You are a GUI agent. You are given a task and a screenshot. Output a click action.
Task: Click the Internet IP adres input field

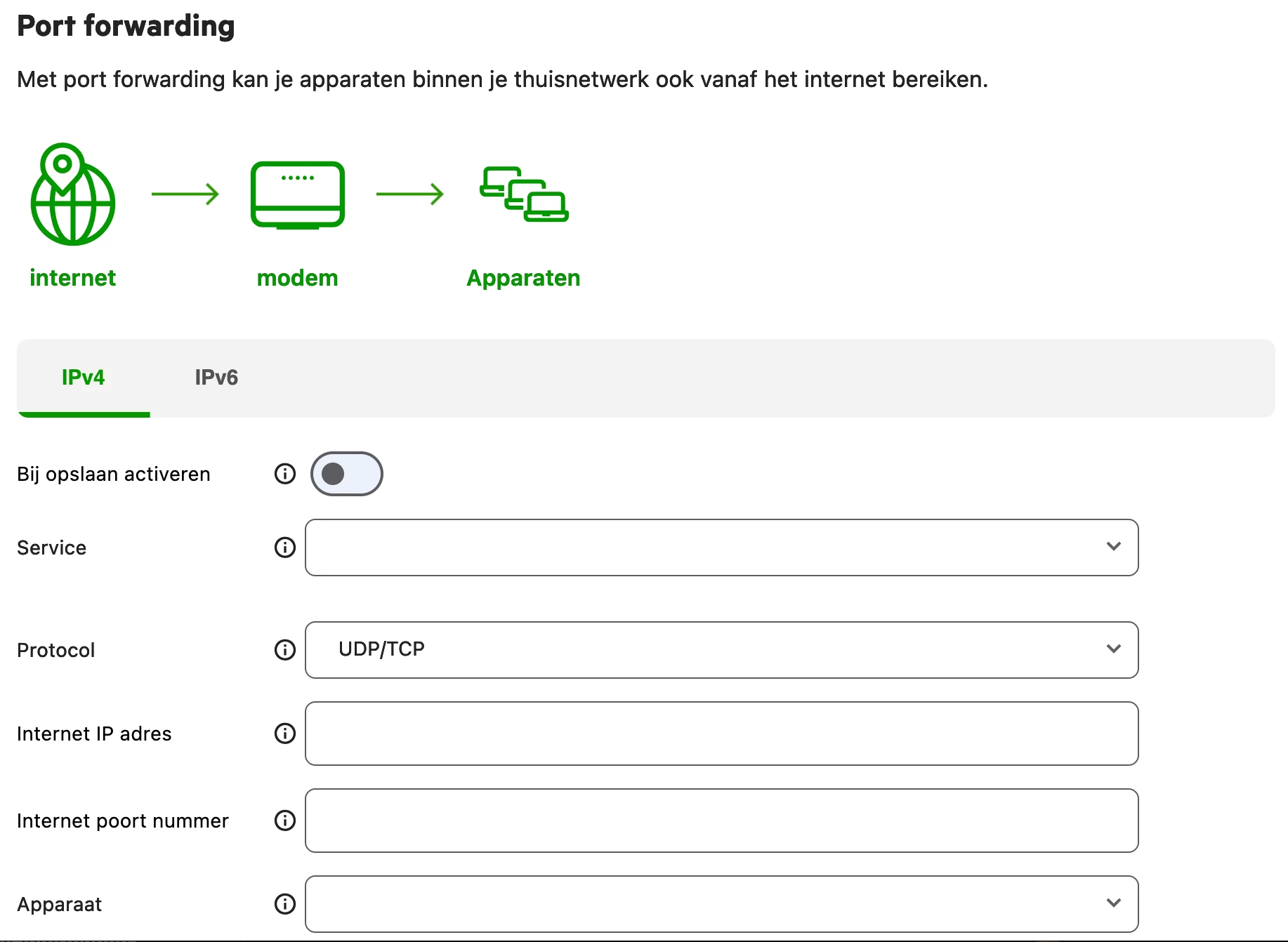(721, 734)
